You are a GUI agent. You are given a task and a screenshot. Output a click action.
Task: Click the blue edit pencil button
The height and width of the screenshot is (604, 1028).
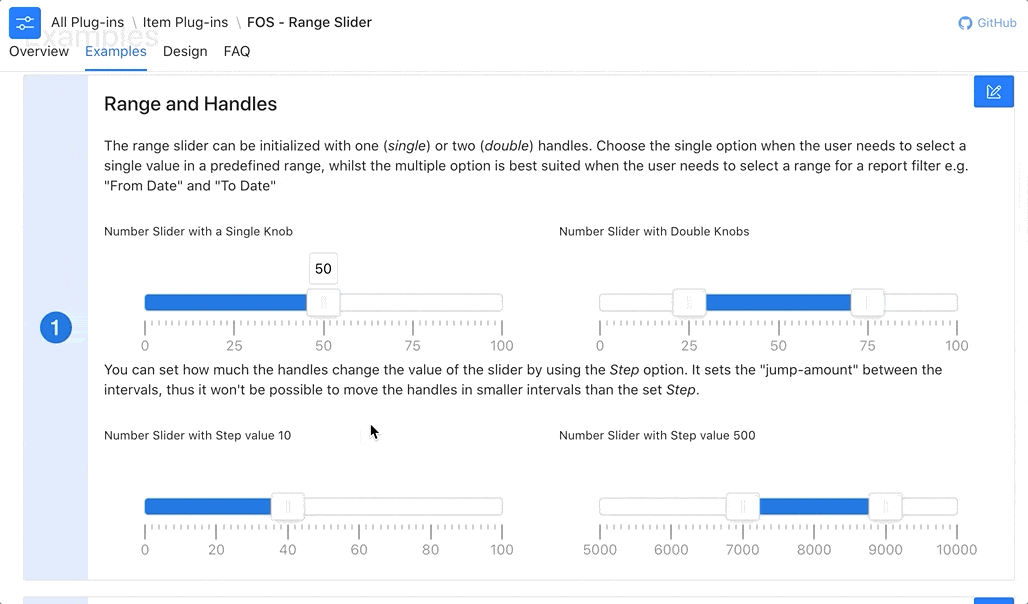point(993,92)
